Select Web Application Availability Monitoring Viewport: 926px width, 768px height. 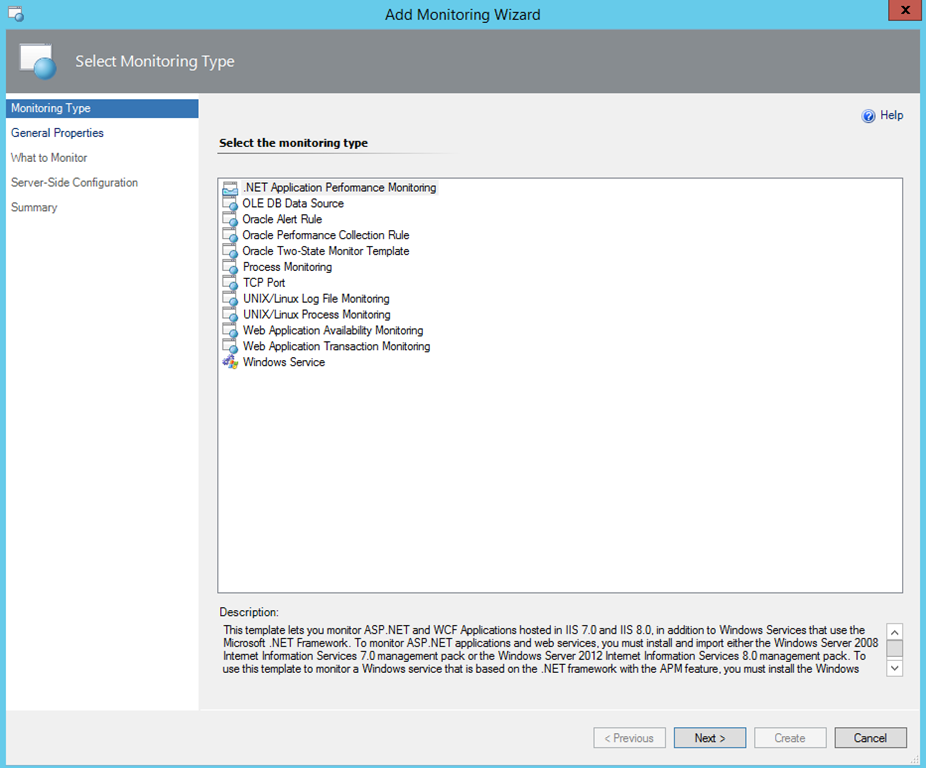click(x=332, y=331)
